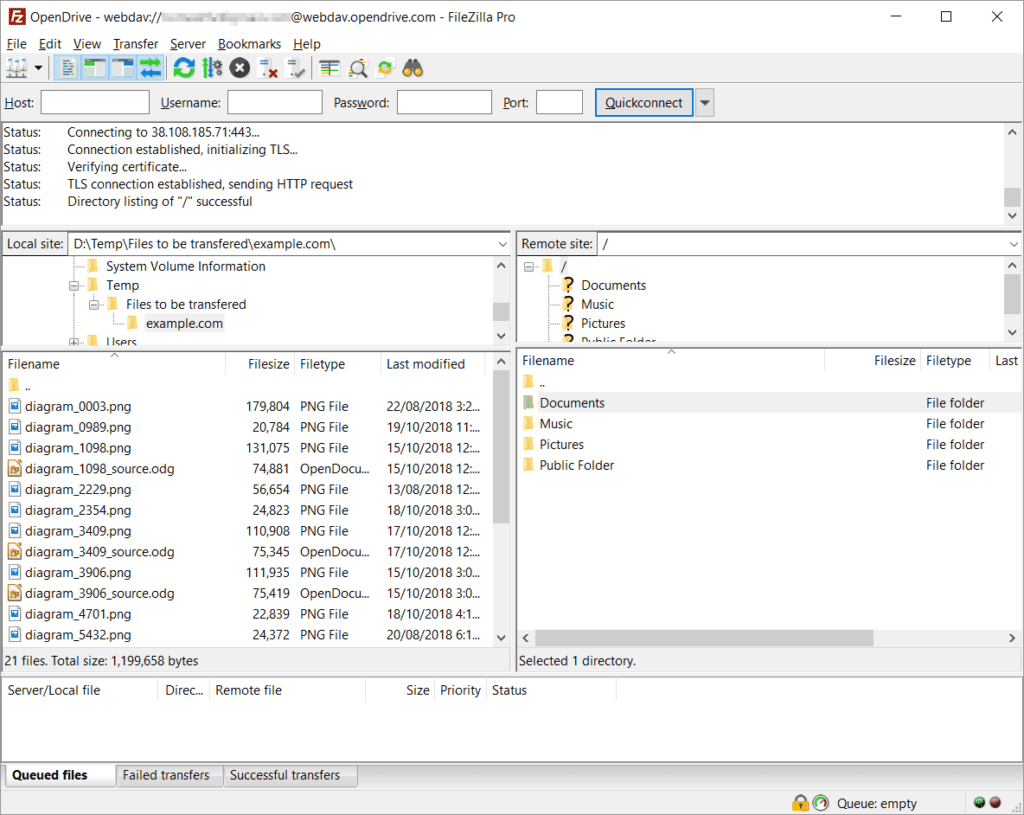Switch to the Failed transfers tab

[166, 775]
